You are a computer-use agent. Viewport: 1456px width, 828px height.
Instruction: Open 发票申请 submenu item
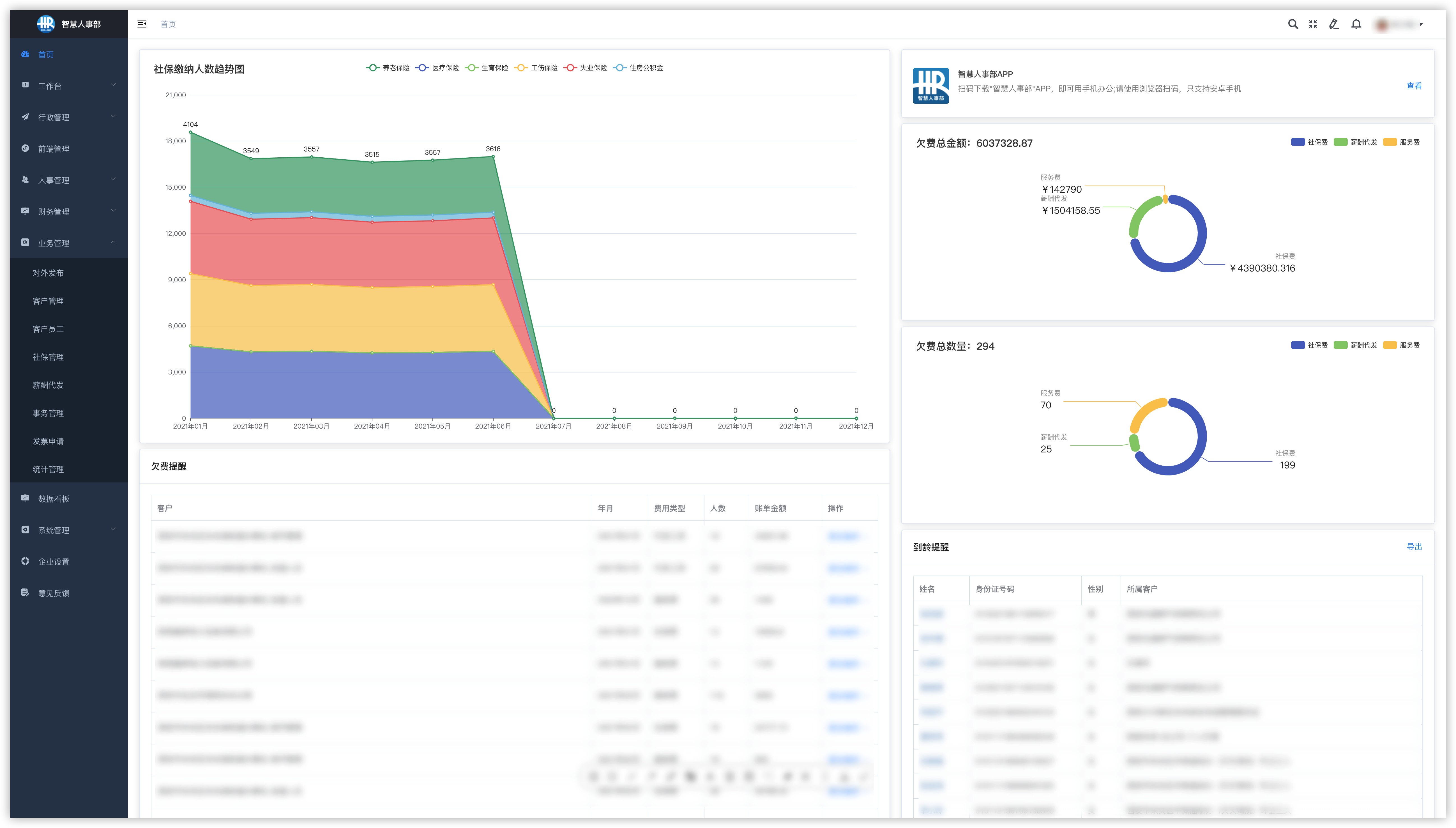(48, 441)
